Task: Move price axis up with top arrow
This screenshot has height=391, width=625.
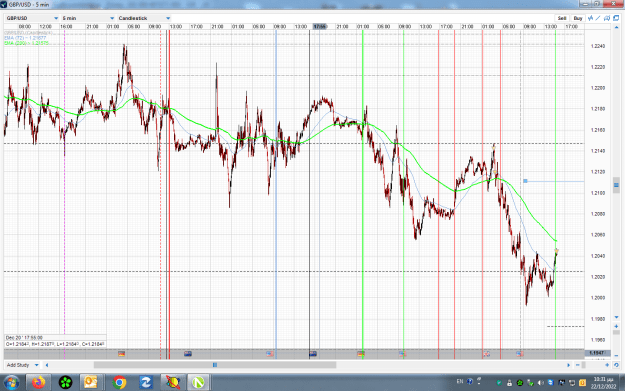Action: point(617,27)
